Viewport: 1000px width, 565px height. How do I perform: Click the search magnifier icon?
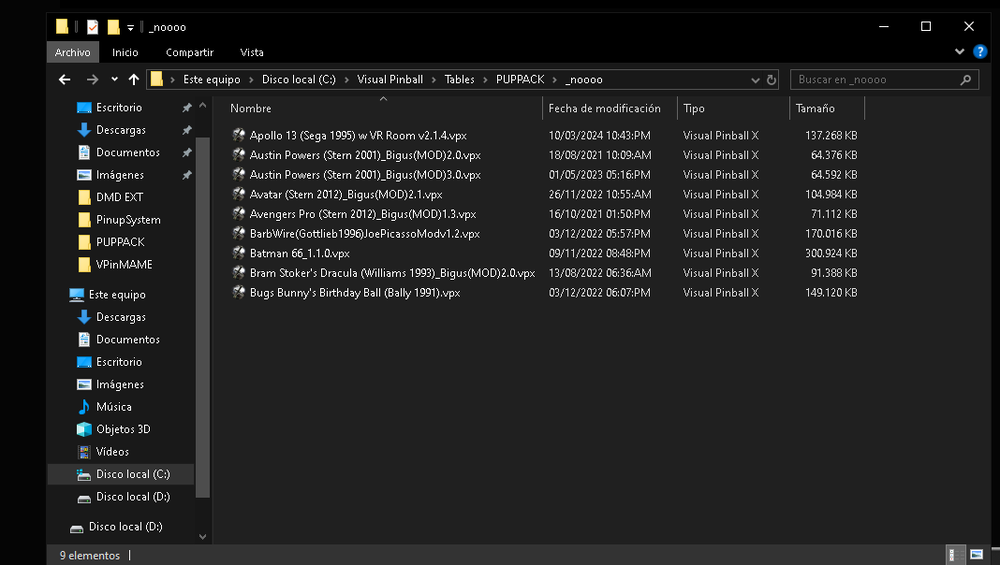click(966, 80)
